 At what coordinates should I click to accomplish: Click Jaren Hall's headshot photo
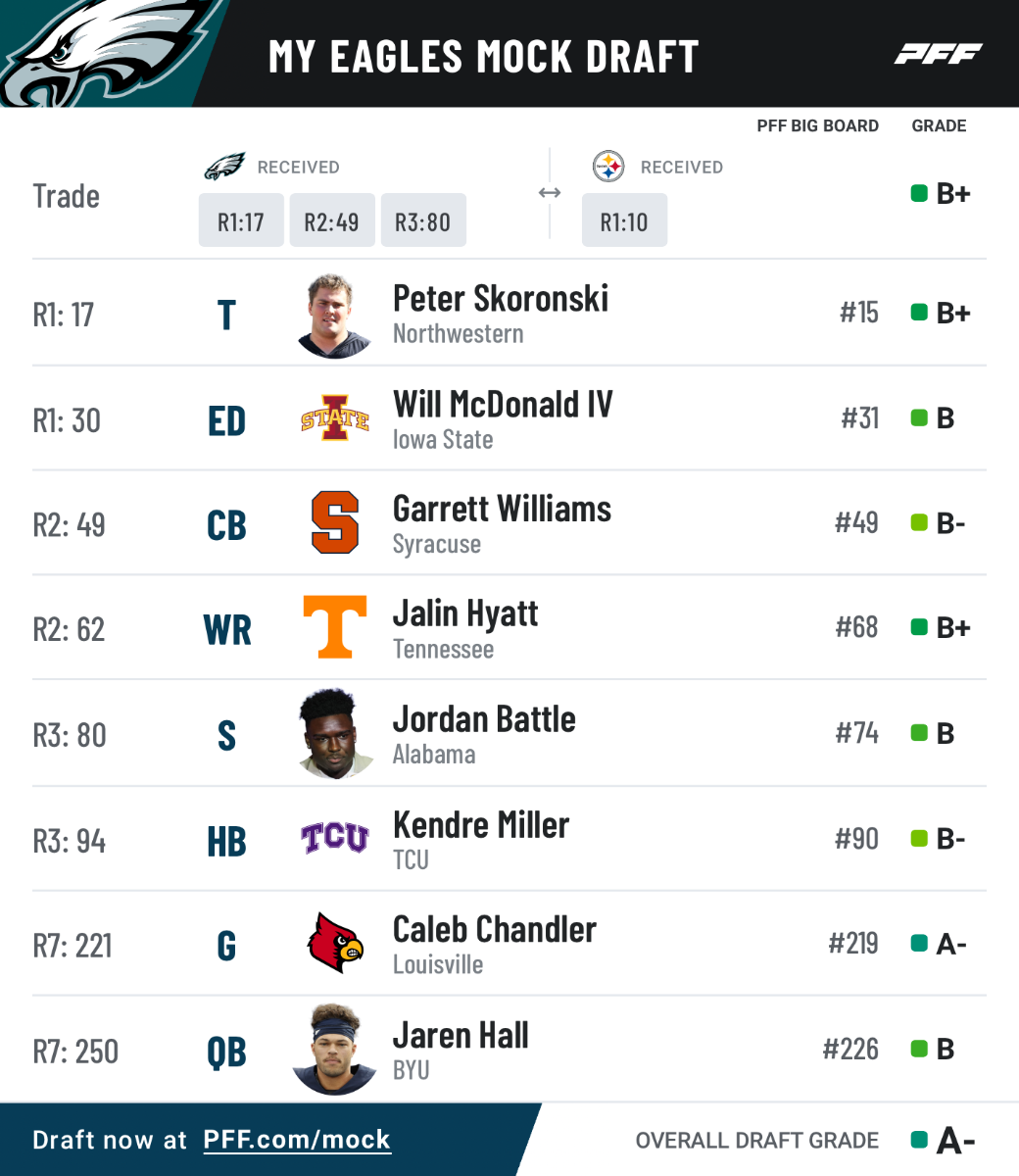click(x=335, y=1049)
